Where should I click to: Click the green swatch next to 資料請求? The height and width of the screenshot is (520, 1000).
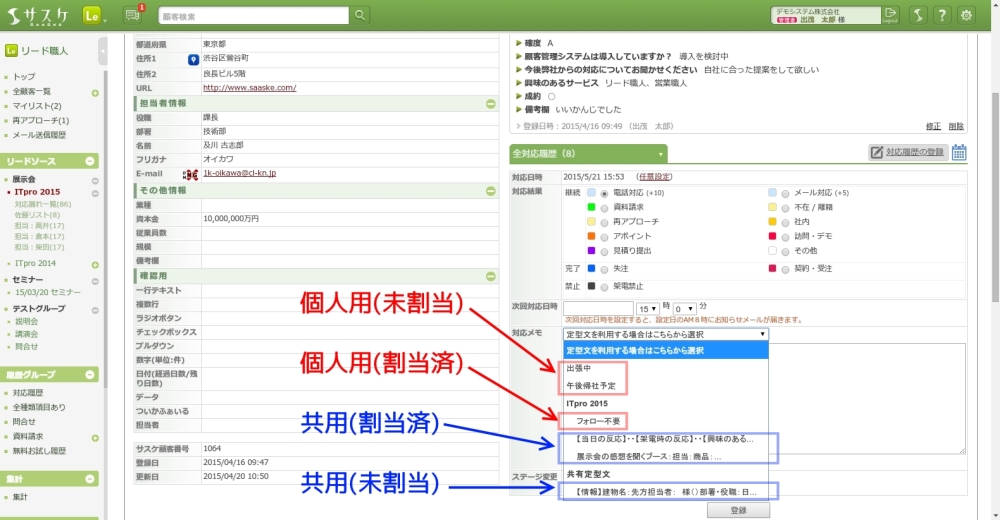[591, 207]
